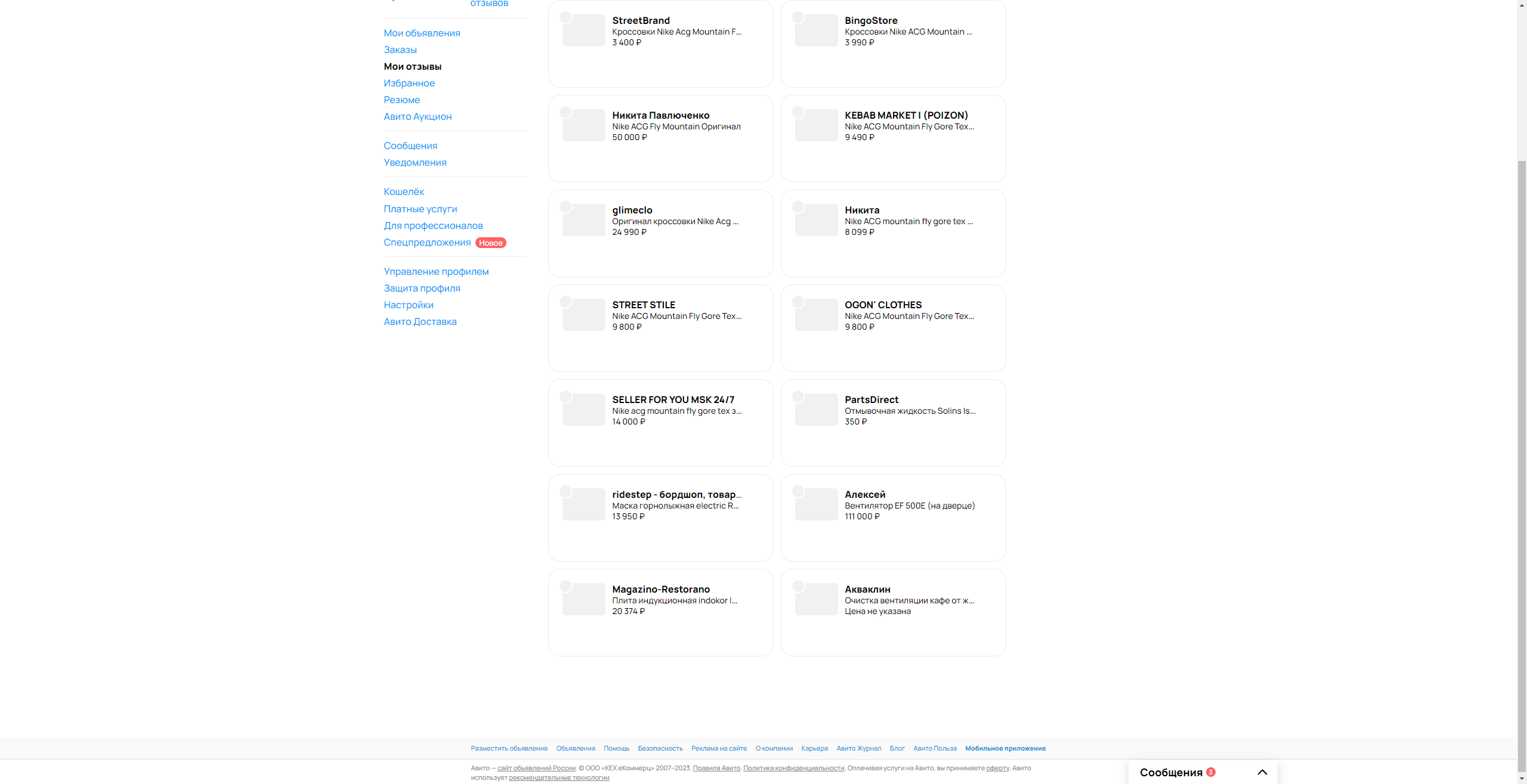This screenshot has width=1527, height=784.
Task: Go to Избранное section
Action: point(409,83)
